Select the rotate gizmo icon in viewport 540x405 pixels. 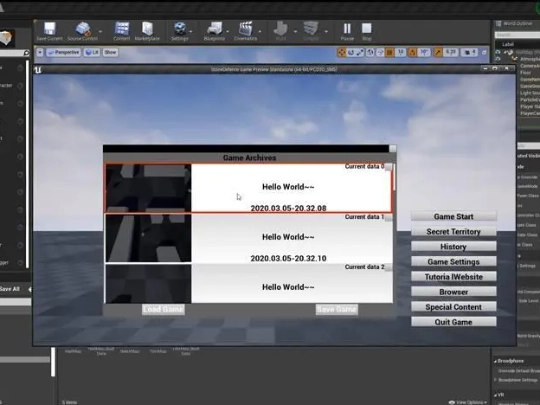coord(351,52)
